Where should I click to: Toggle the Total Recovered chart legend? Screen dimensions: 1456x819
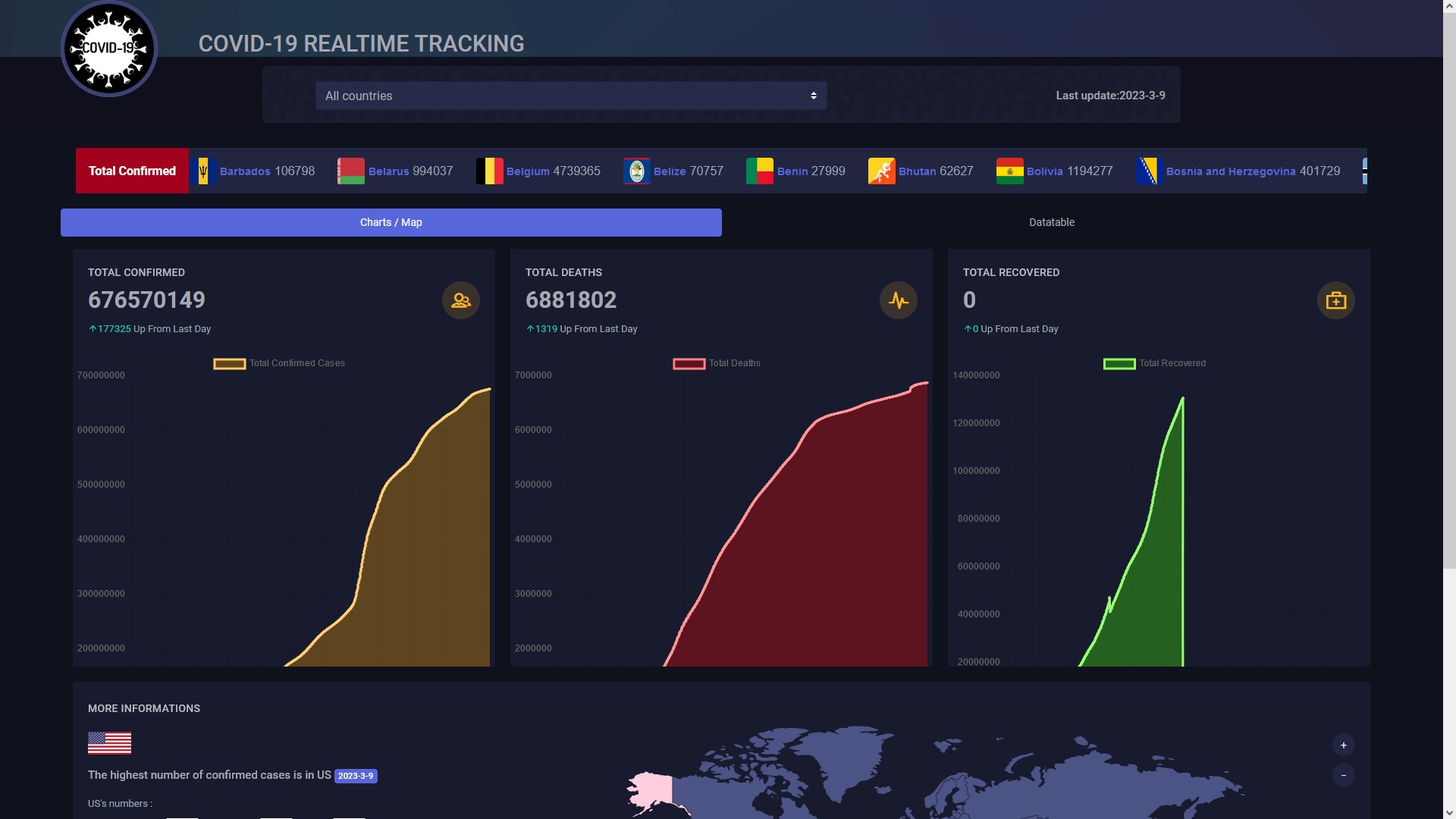pos(1154,363)
